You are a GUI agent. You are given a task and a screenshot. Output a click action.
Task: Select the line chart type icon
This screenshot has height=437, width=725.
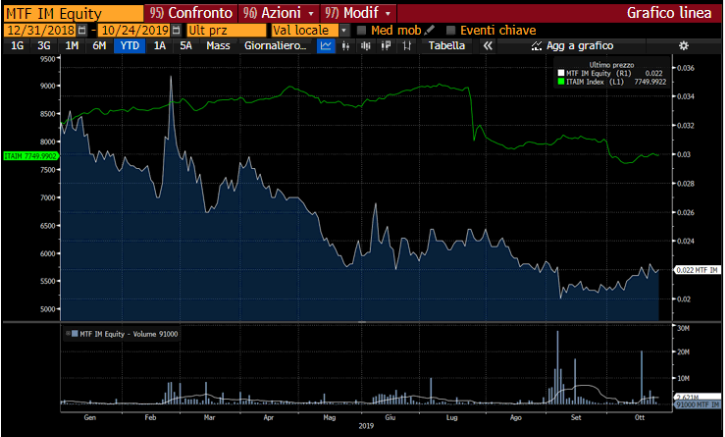tap(326, 46)
